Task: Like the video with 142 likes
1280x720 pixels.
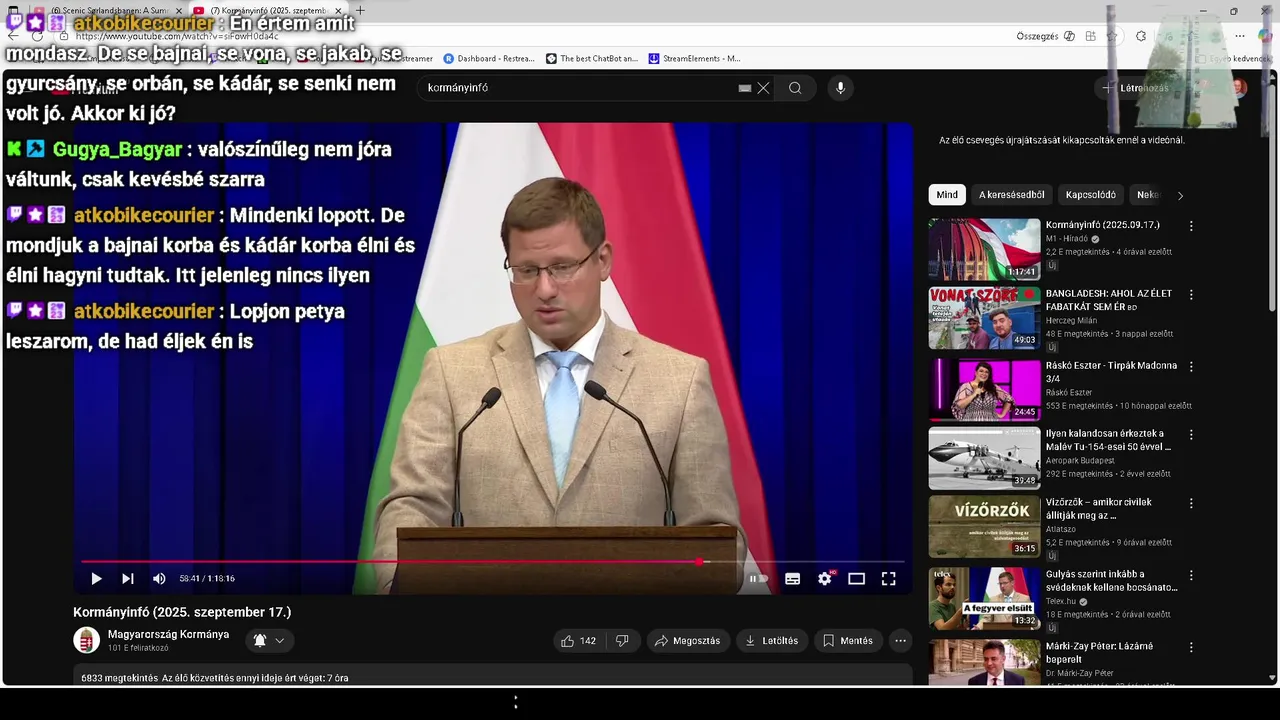Action: pos(579,641)
